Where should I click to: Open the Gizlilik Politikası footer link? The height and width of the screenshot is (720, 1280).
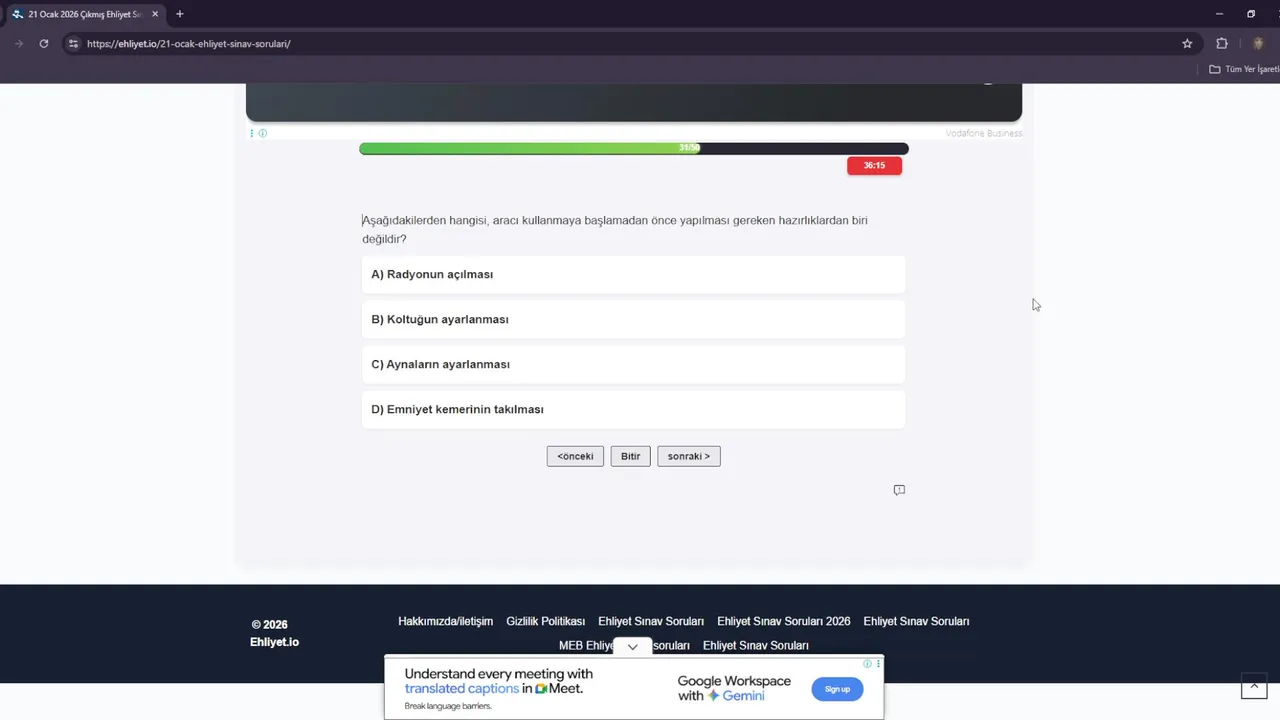tap(545, 621)
